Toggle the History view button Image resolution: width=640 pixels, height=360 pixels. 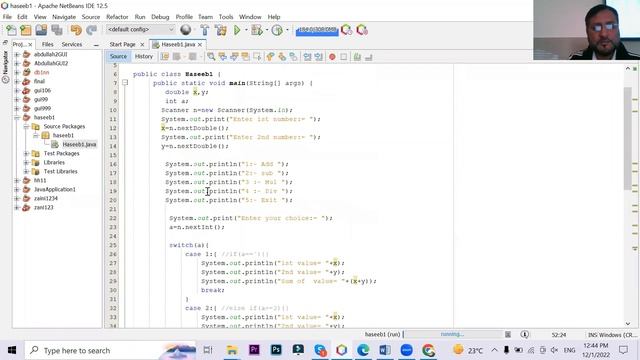[x=144, y=56]
